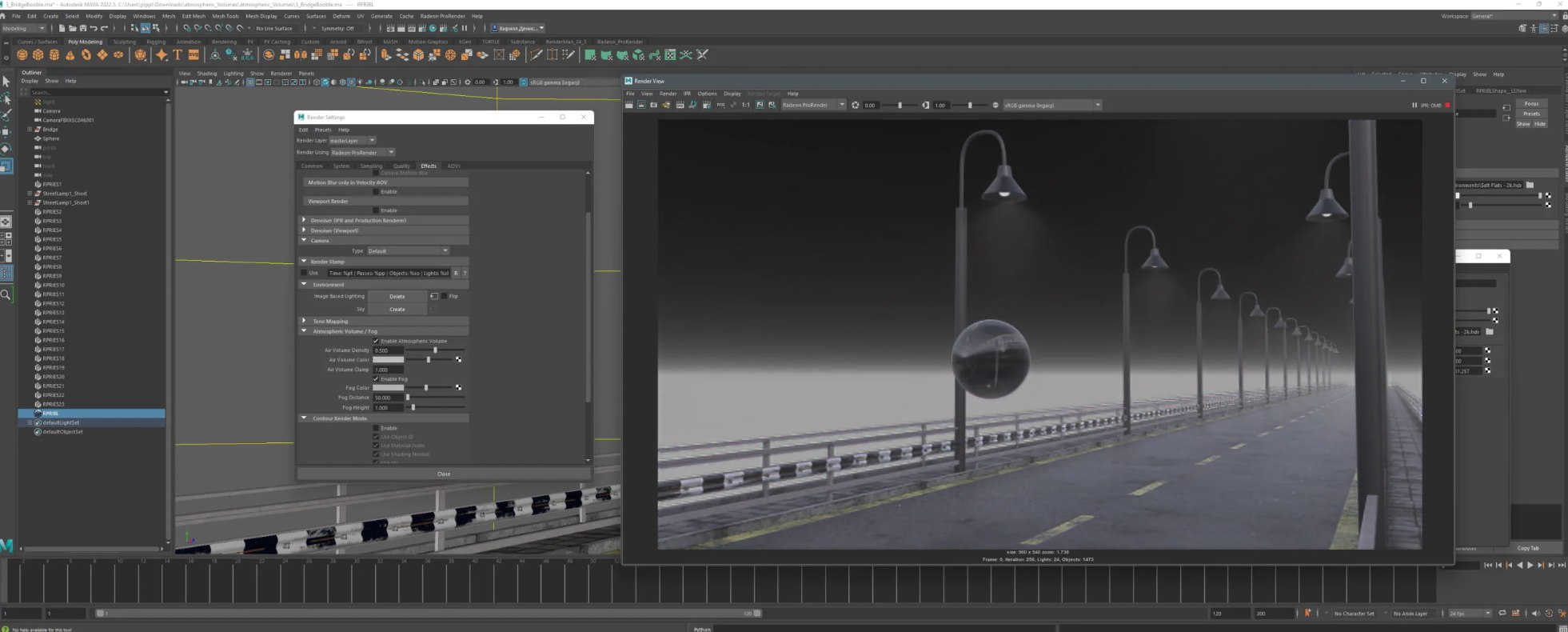
Task: Click the save scene icon in status line
Action: pos(83,28)
